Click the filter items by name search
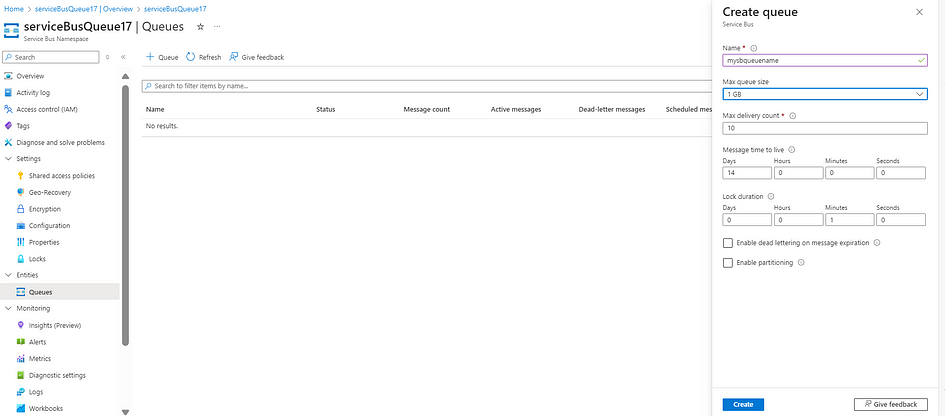The height and width of the screenshot is (416, 945). [x=425, y=86]
